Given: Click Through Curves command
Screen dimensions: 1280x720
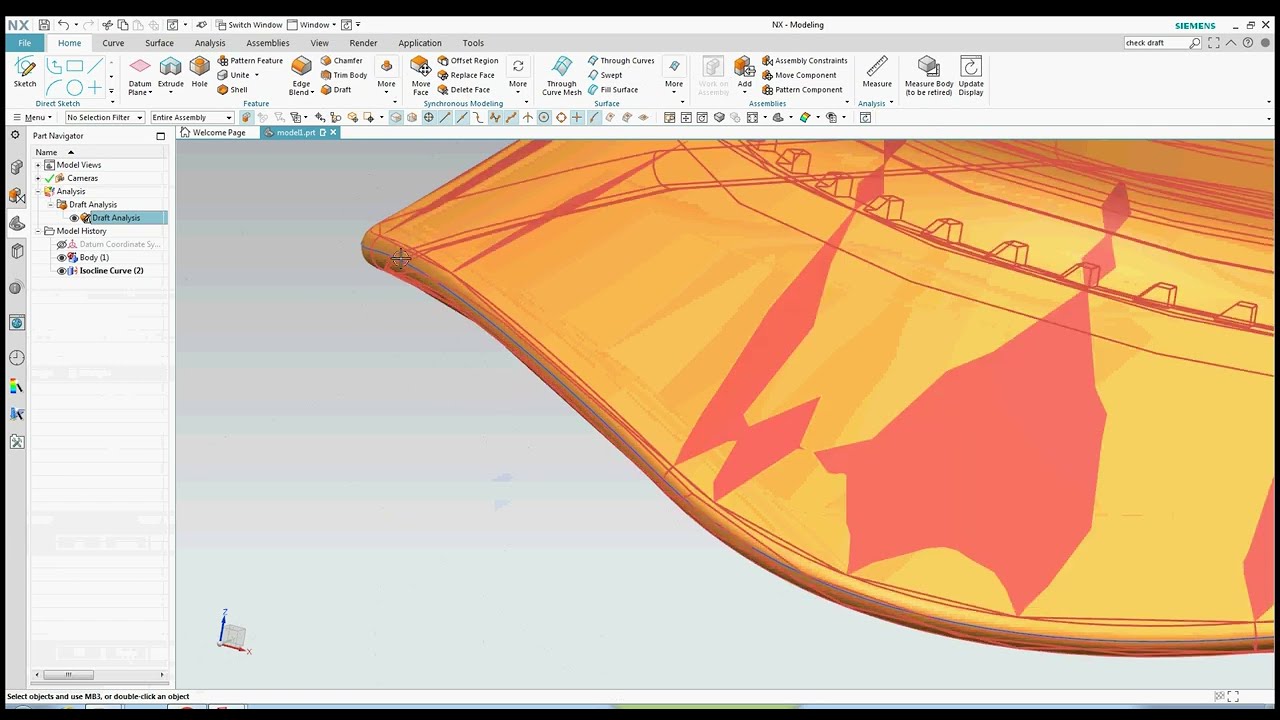Looking at the screenshot, I should pos(621,60).
